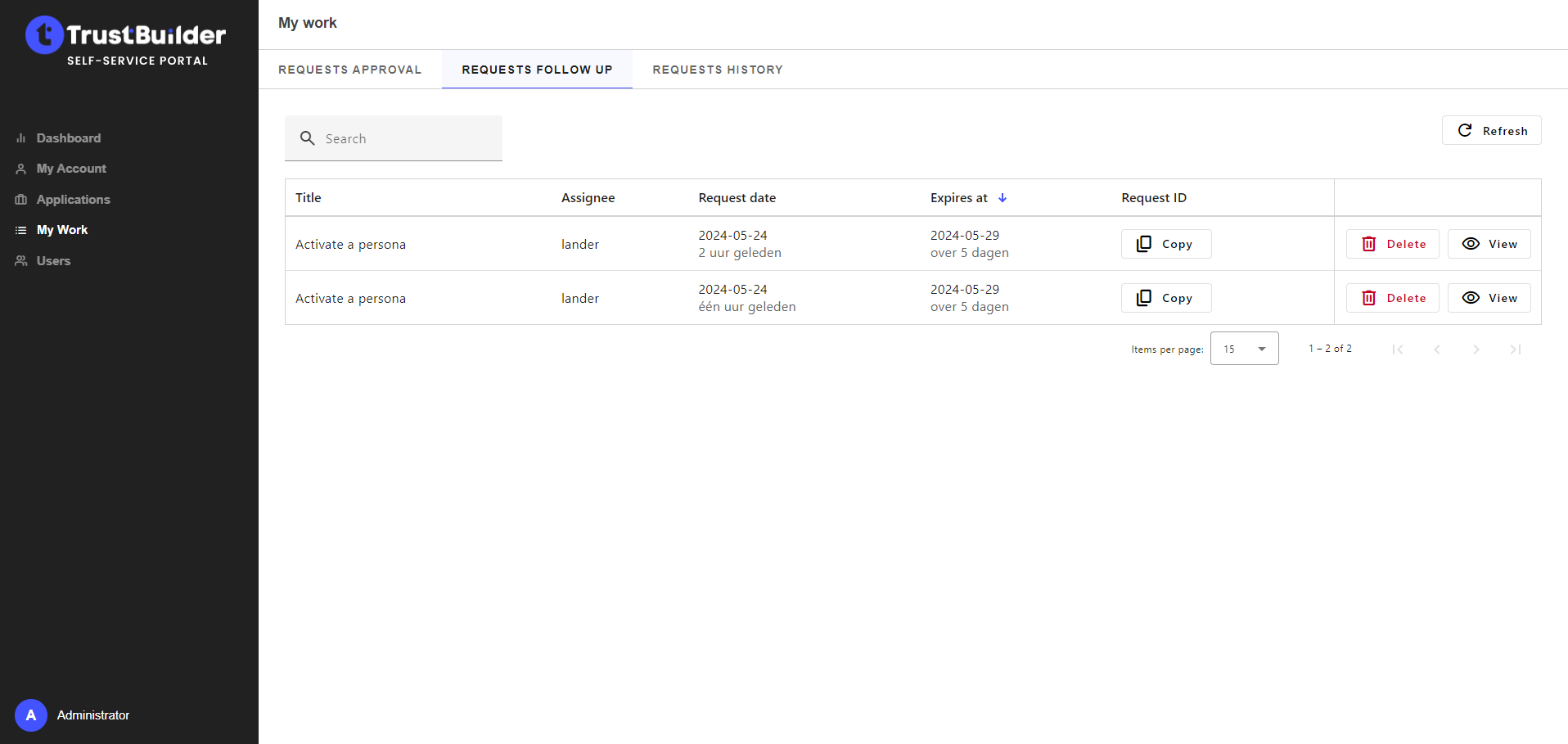Sort the table by Request date header
The height and width of the screenshot is (744, 1568).
(x=737, y=198)
